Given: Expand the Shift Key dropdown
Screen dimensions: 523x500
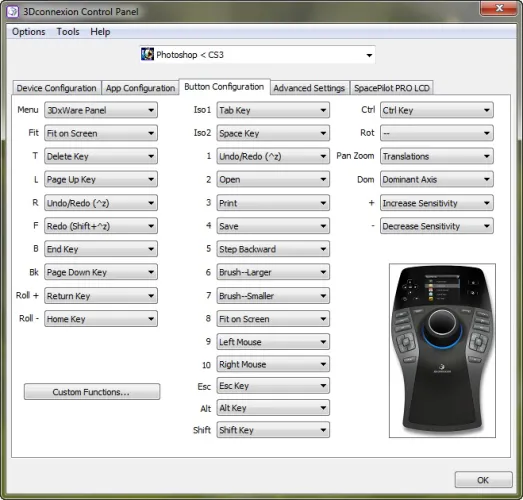Looking at the screenshot, I should click(x=273, y=430).
